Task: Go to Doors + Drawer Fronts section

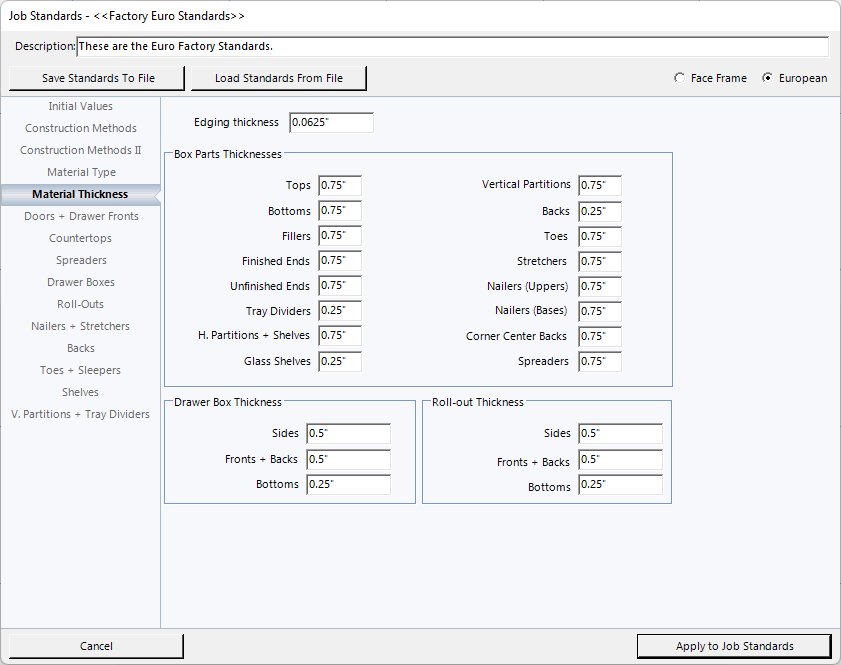Action: pyautogui.click(x=80, y=216)
